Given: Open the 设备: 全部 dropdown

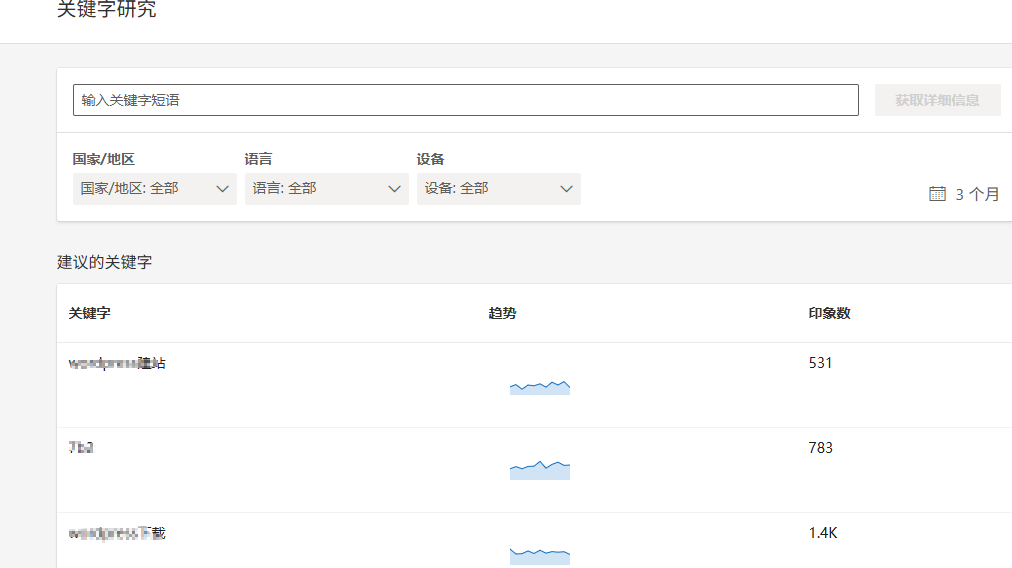Looking at the screenshot, I should (x=499, y=188).
